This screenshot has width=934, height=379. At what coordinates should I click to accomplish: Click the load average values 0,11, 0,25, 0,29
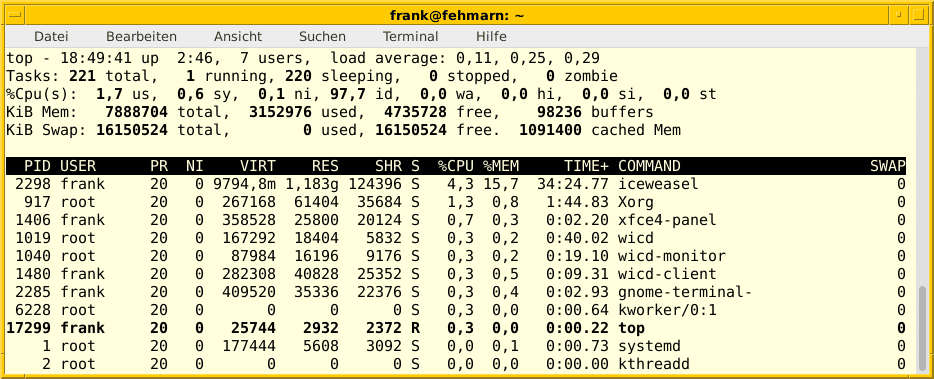528,58
